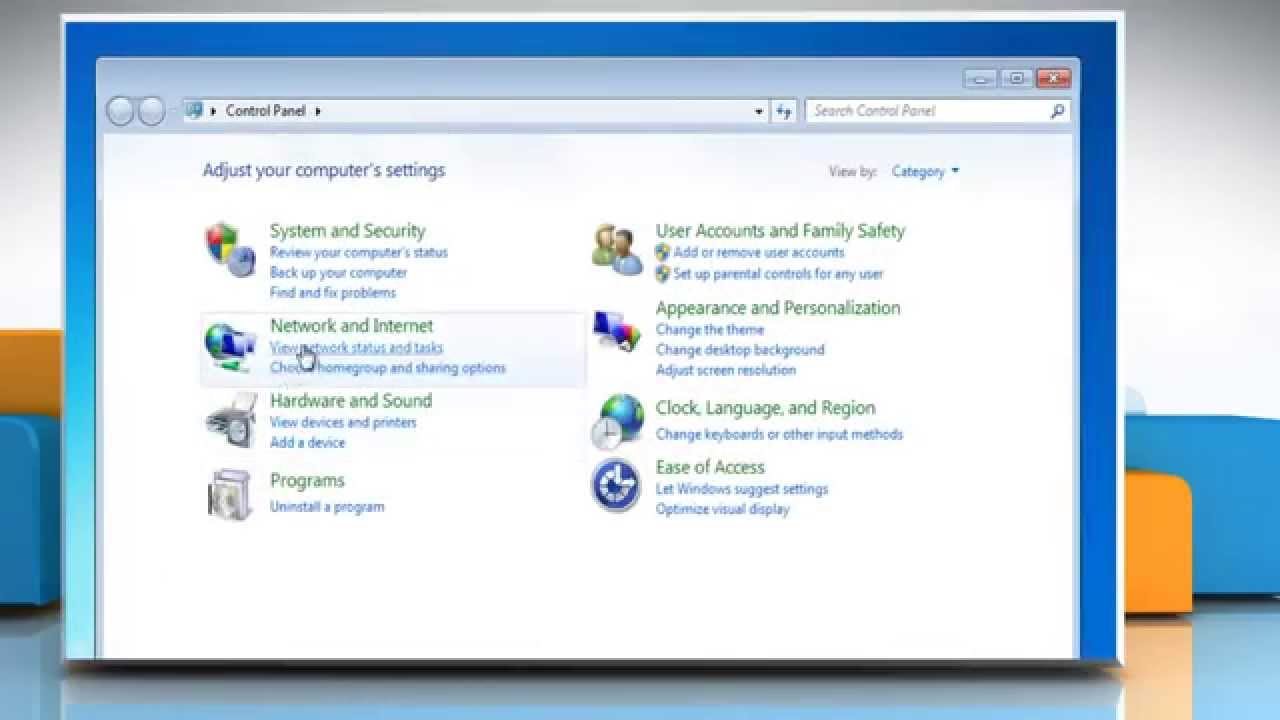
Task: Click the Control Panel icon in address bar
Action: click(194, 110)
